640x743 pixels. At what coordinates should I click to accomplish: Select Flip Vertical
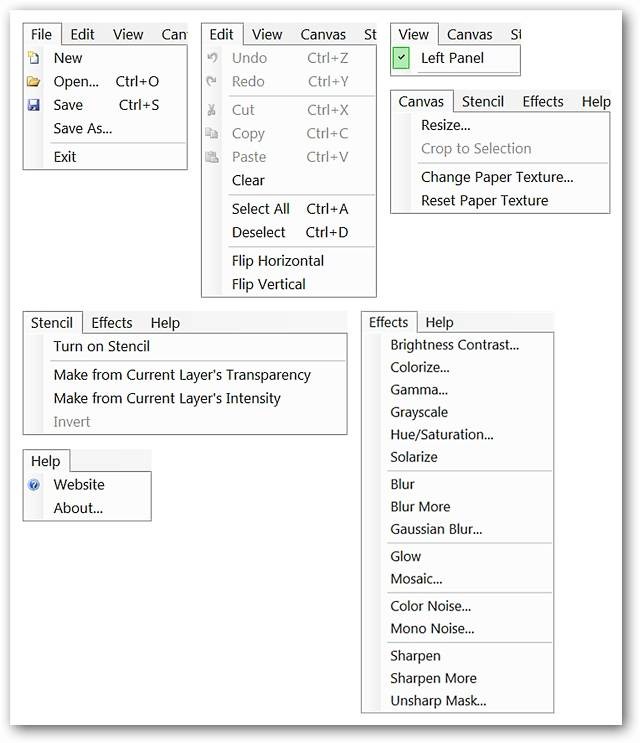[269, 284]
